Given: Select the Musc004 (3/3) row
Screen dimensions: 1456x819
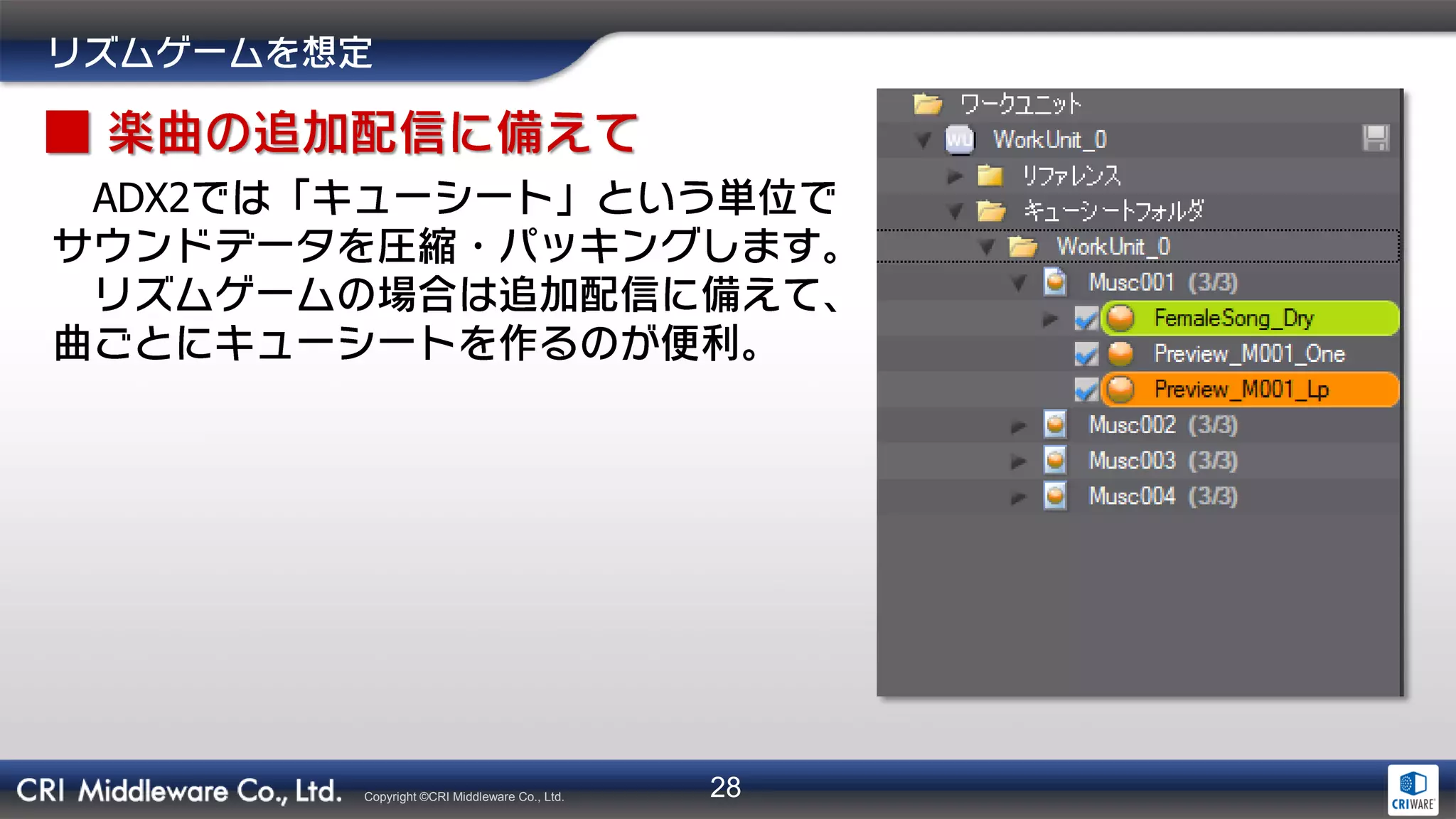Looking at the screenshot, I should pyautogui.click(x=1163, y=496).
